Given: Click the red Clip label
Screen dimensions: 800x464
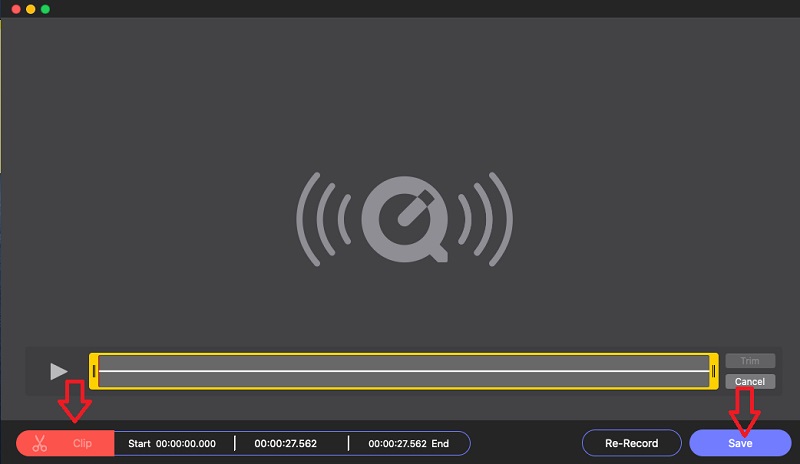Looking at the screenshot, I should coord(82,443).
